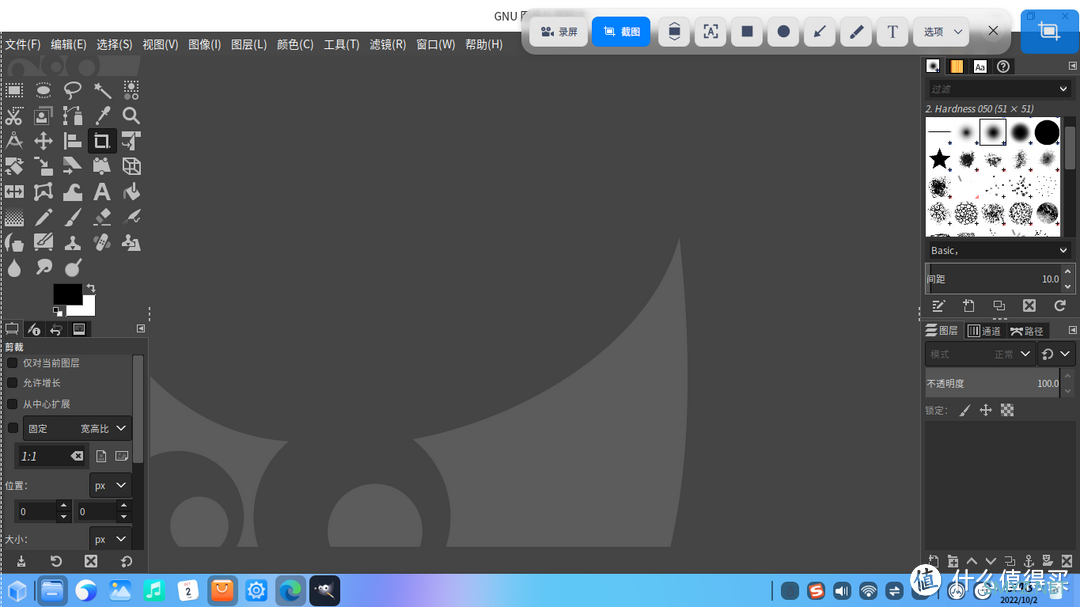Select the Color Picker eyedropper tool
Screen dimensions: 1080x607
[x=102, y=116]
